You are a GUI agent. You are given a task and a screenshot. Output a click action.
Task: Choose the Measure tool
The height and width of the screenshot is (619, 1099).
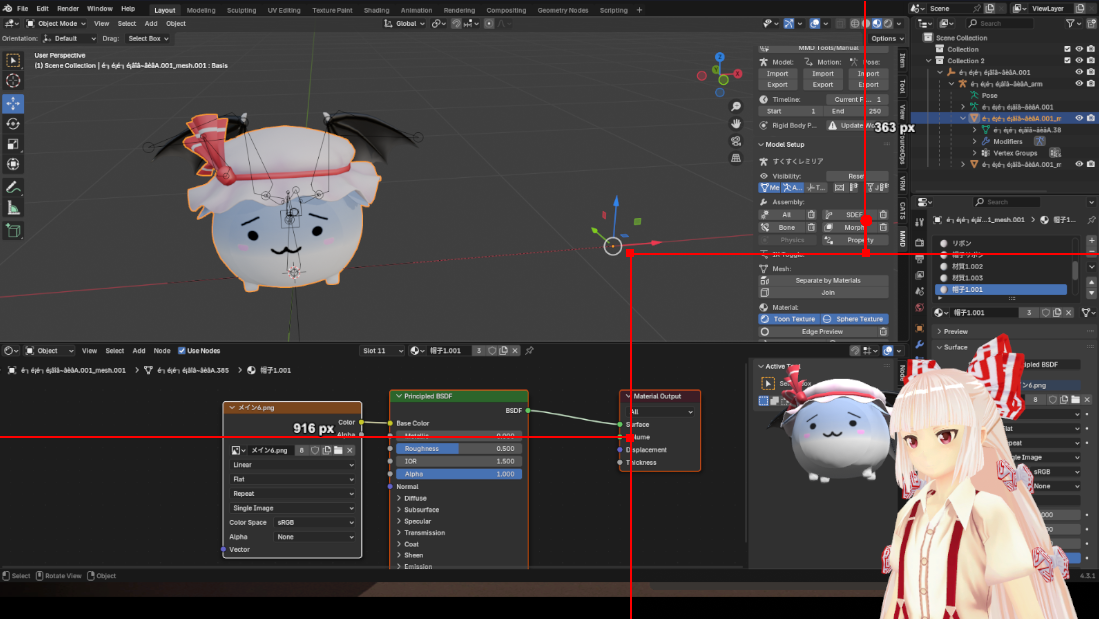[13, 208]
